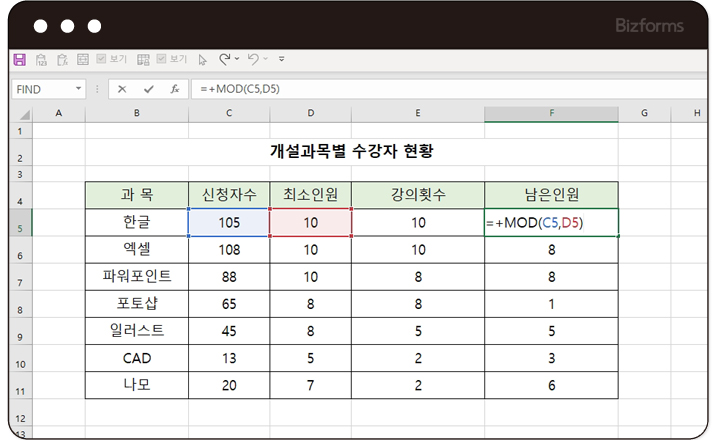Select column A header
This screenshot has width=715, height=440.
click(x=58, y=113)
